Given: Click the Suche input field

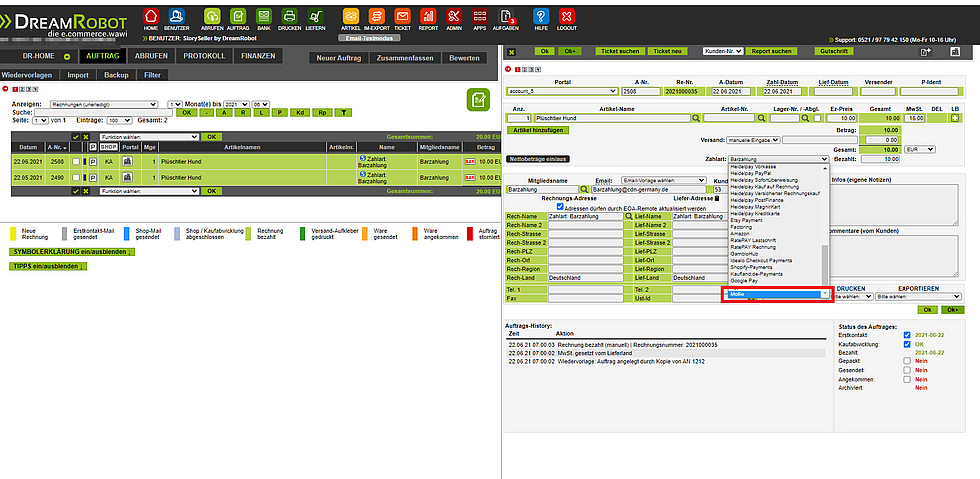Looking at the screenshot, I should pyautogui.click(x=104, y=113).
